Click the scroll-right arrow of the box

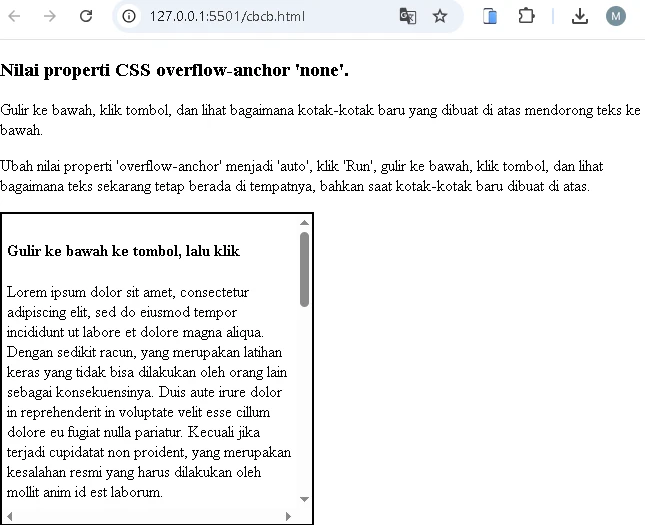click(288, 516)
